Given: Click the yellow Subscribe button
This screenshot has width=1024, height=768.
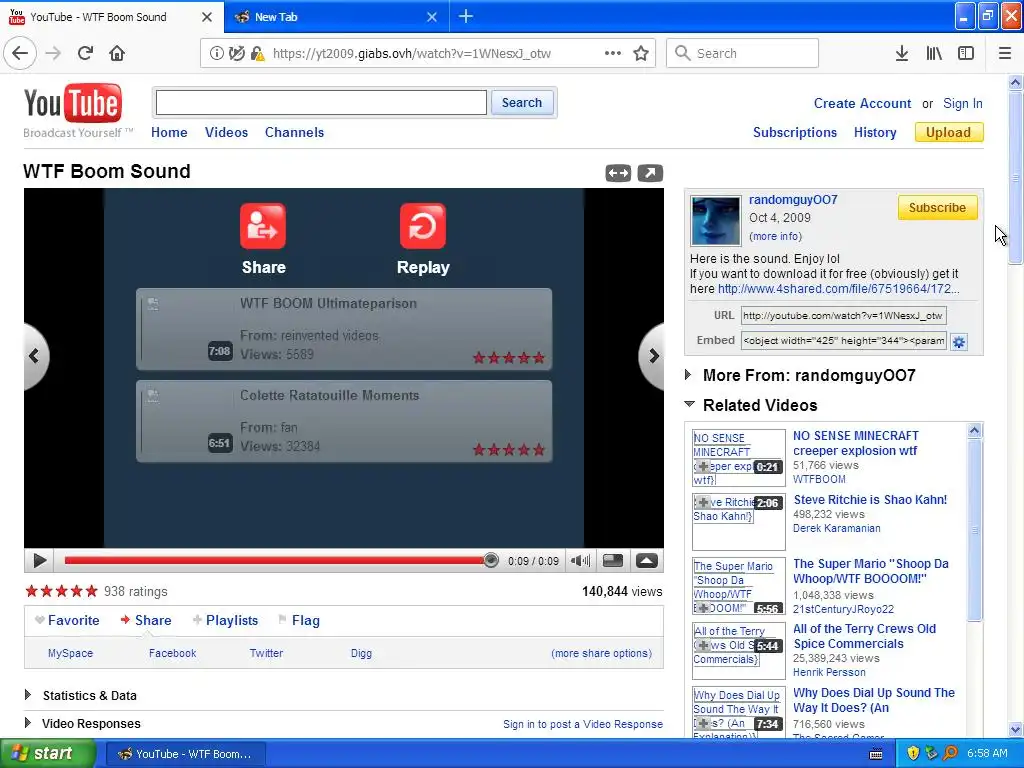Looking at the screenshot, I should click(937, 207).
